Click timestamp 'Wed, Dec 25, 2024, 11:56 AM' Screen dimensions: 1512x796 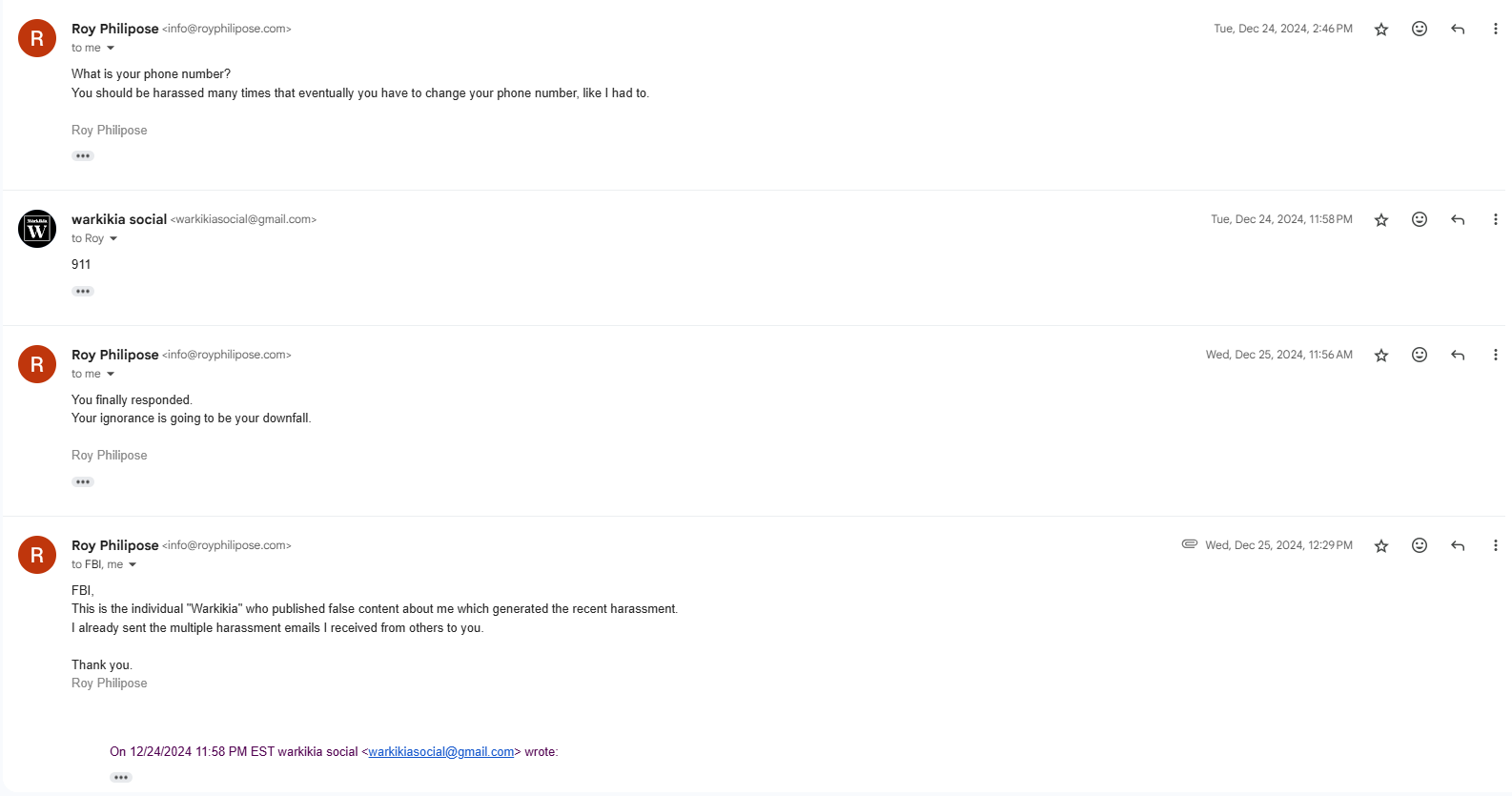pos(1279,355)
